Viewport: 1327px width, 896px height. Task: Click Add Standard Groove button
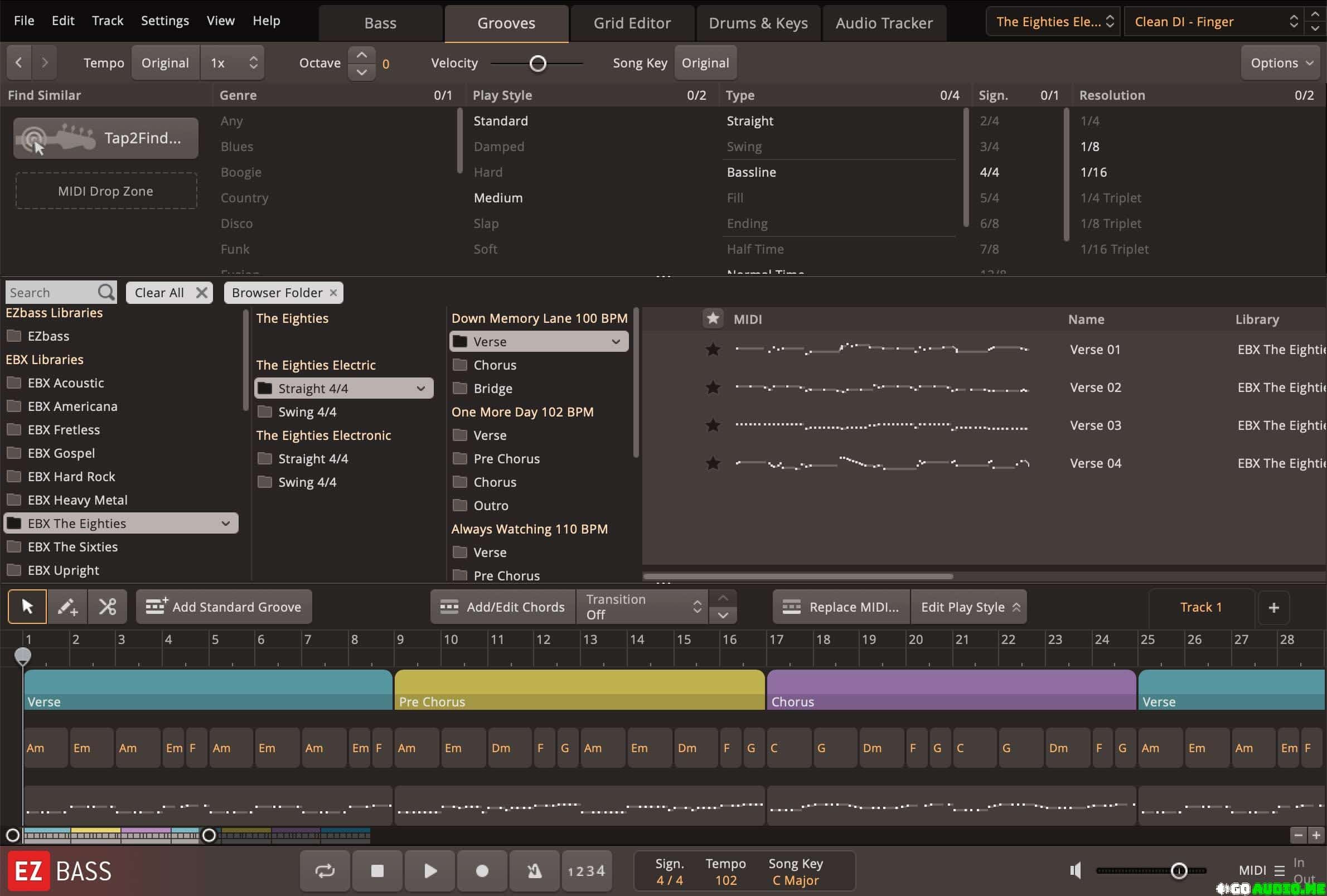pyautogui.click(x=224, y=607)
